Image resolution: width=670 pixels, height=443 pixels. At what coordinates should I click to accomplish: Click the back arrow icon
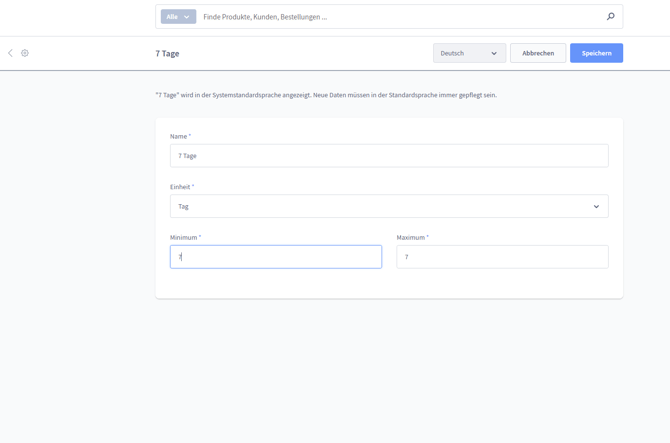click(11, 53)
